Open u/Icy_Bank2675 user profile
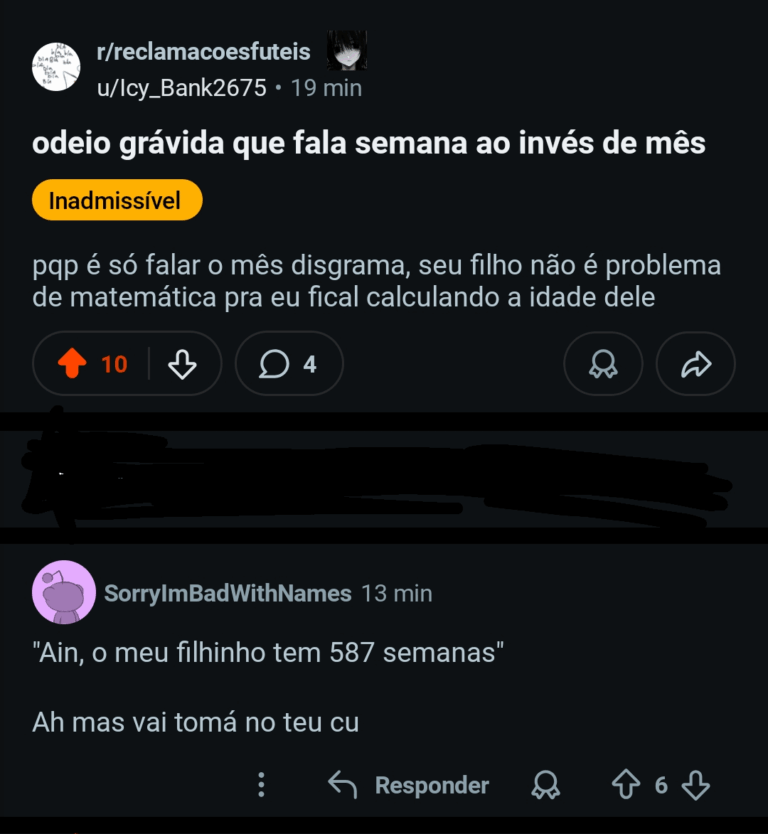The height and width of the screenshot is (834, 768). (x=181, y=88)
